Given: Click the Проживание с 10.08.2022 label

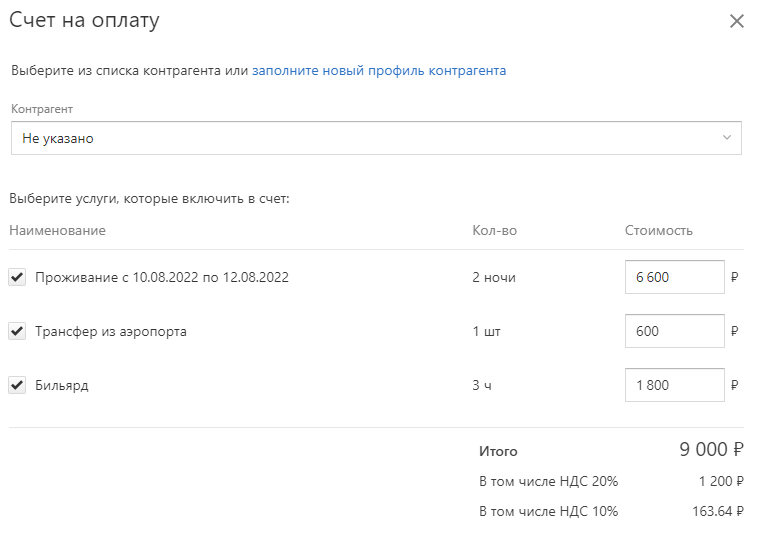Looking at the screenshot, I should pyautogui.click(x=162, y=277).
